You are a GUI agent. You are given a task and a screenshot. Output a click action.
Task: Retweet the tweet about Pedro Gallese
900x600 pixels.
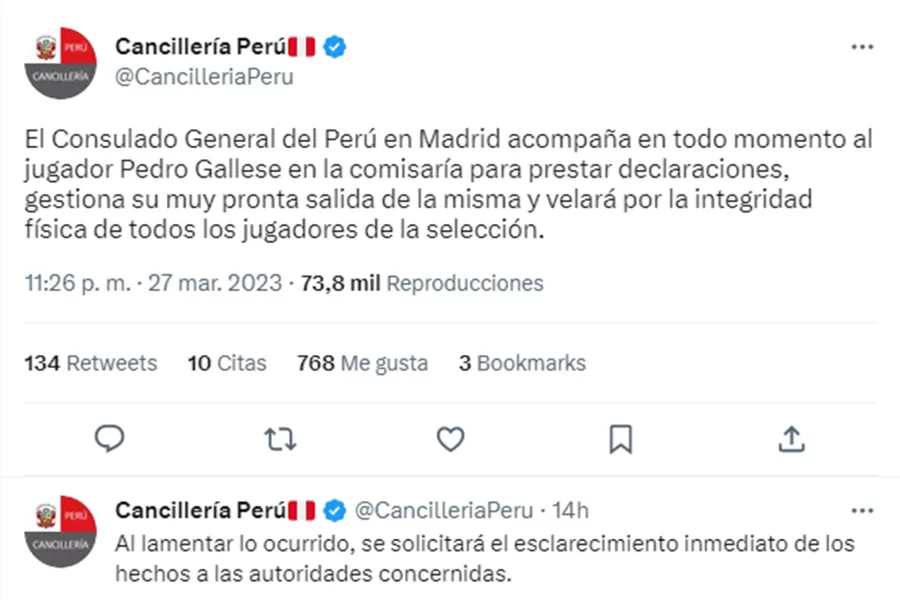280,438
